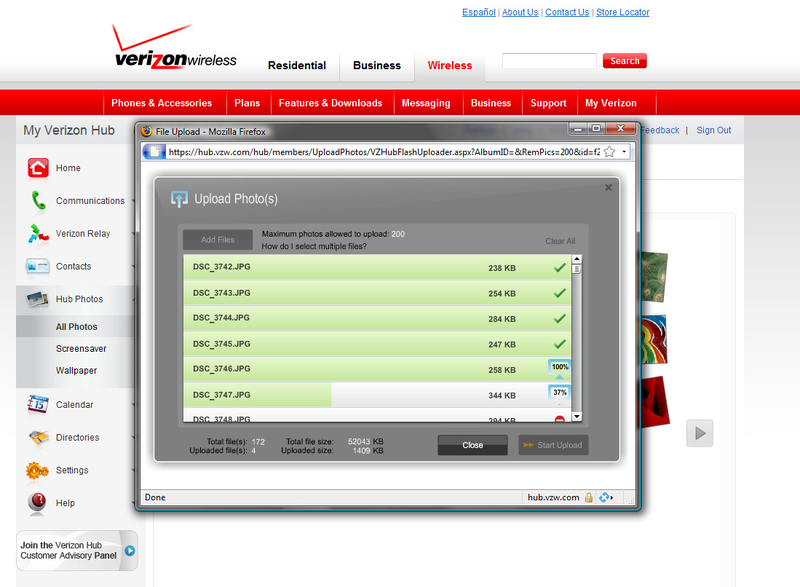Click the file list scroll up arrow
This screenshot has width=800, height=587.
(577, 259)
